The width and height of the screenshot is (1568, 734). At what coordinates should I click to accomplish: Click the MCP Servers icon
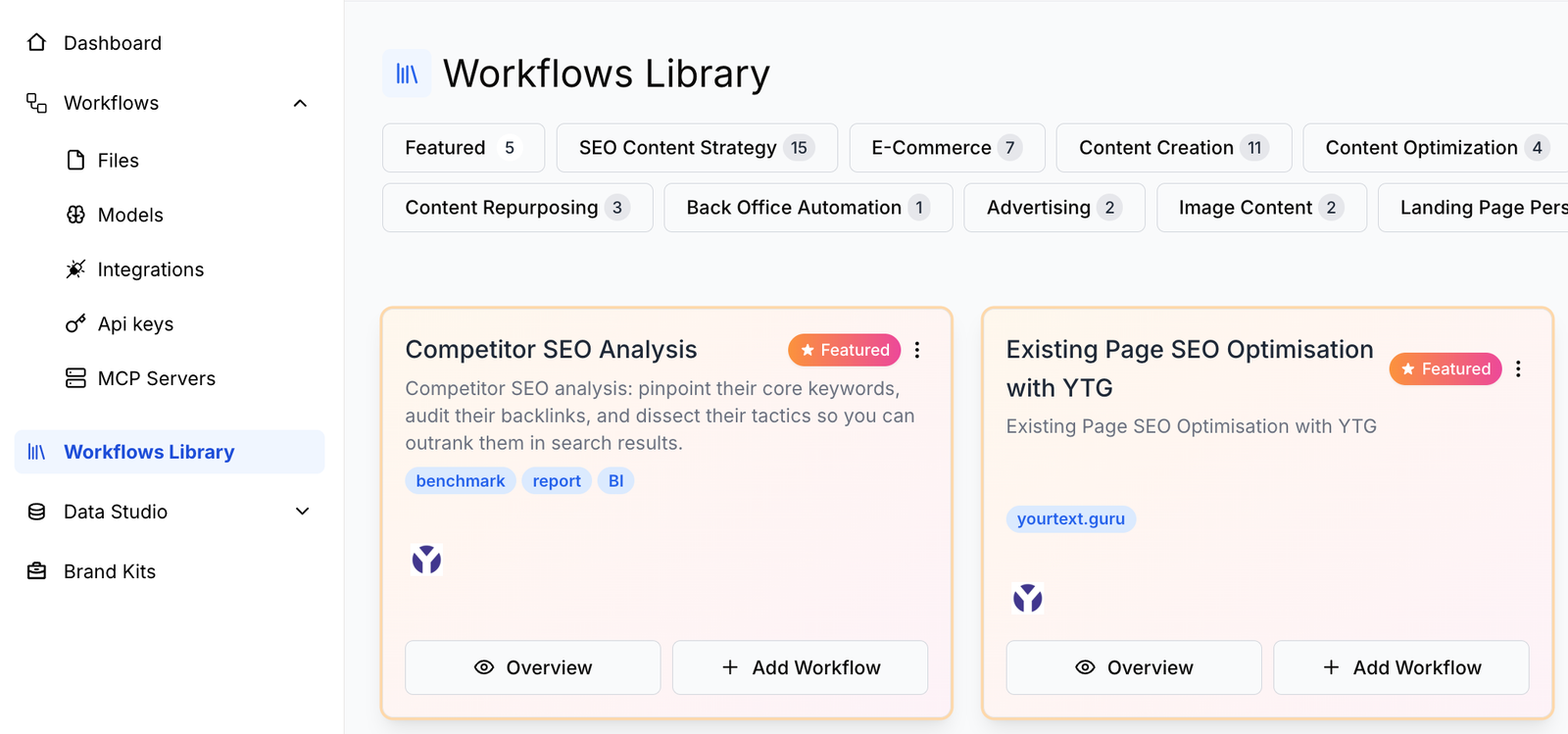pyautogui.click(x=75, y=378)
